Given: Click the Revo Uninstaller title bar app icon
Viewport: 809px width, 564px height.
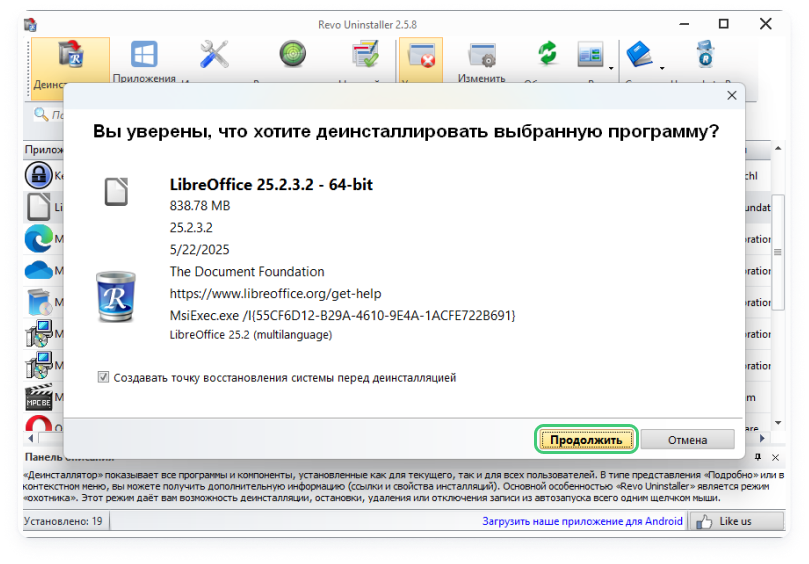Looking at the screenshot, I should click(x=30, y=24).
